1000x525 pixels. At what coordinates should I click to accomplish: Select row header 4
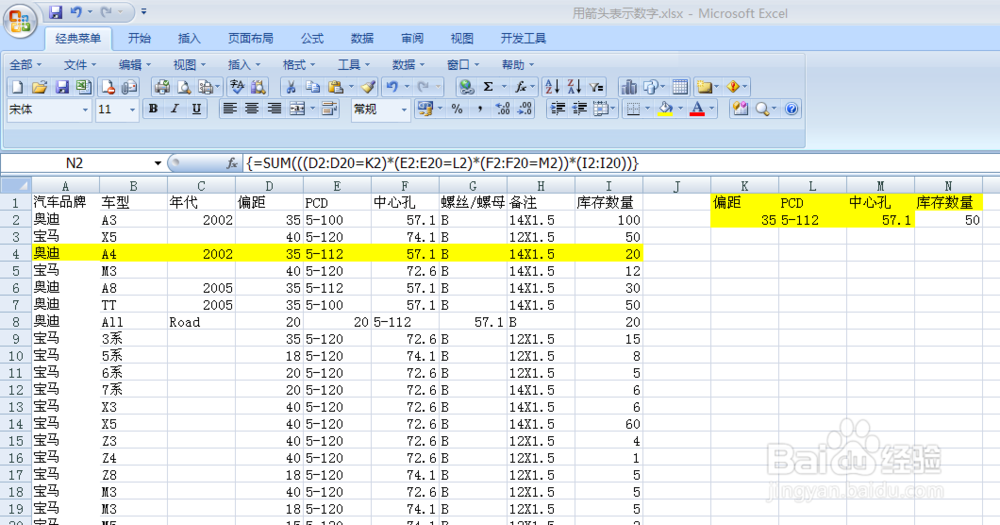point(16,254)
